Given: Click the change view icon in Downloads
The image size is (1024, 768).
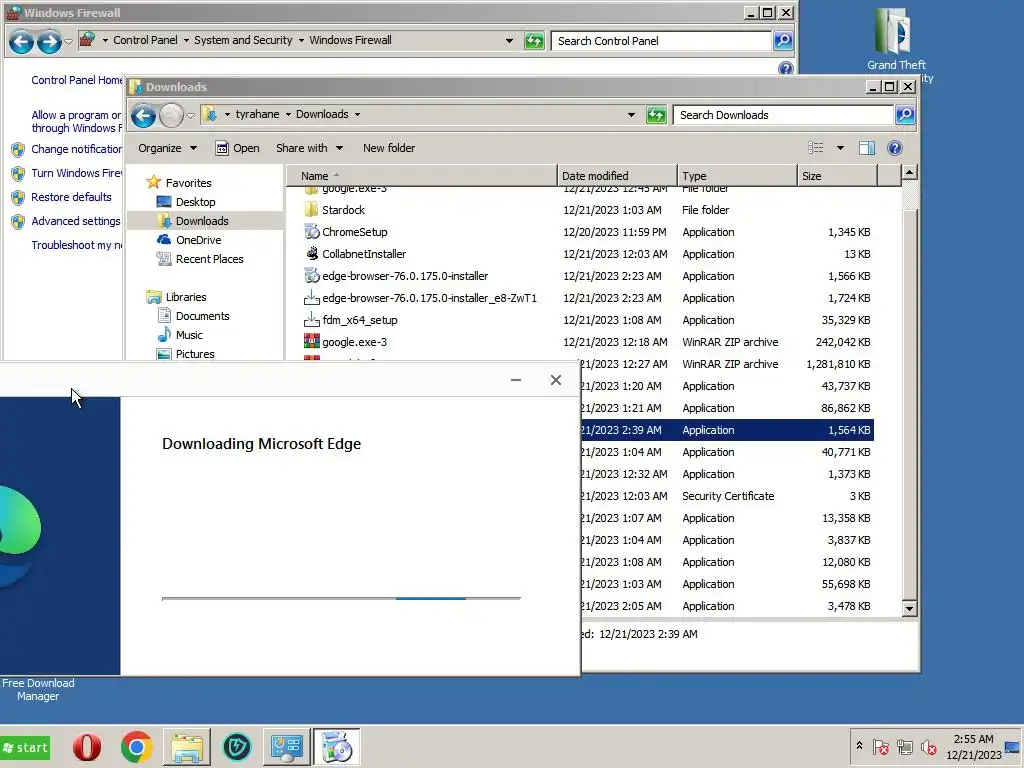Looking at the screenshot, I should pos(816,148).
